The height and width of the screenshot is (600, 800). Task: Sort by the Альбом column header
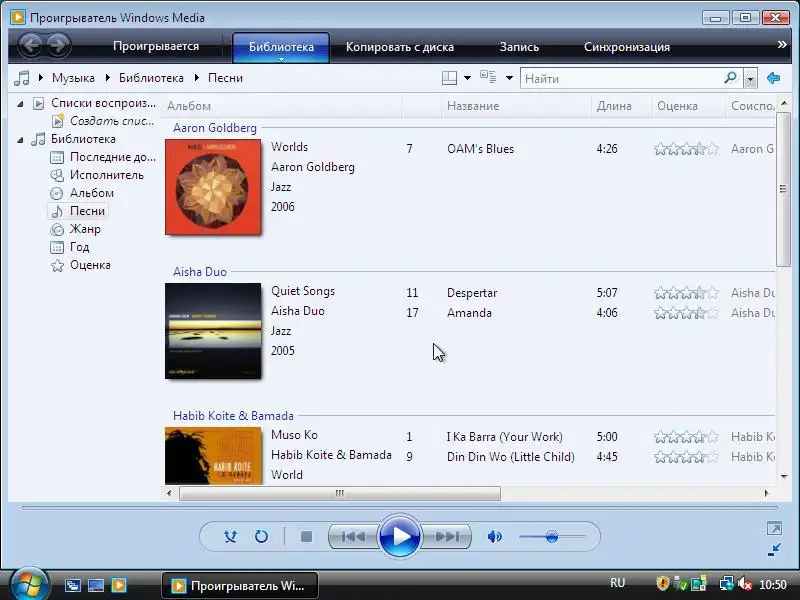(x=282, y=106)
